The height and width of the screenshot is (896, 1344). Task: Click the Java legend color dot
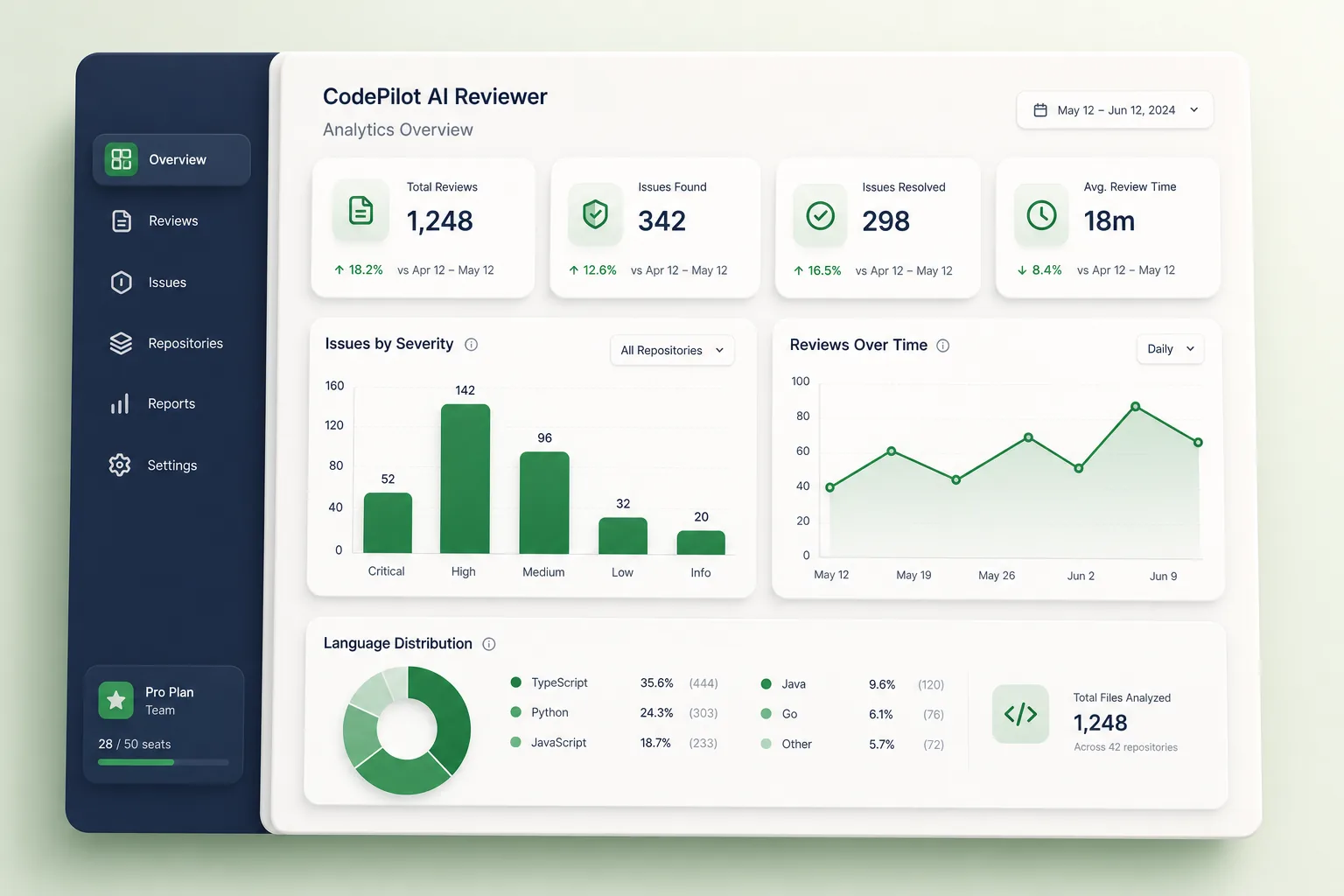pyautogui.click(x=766, y=684)
